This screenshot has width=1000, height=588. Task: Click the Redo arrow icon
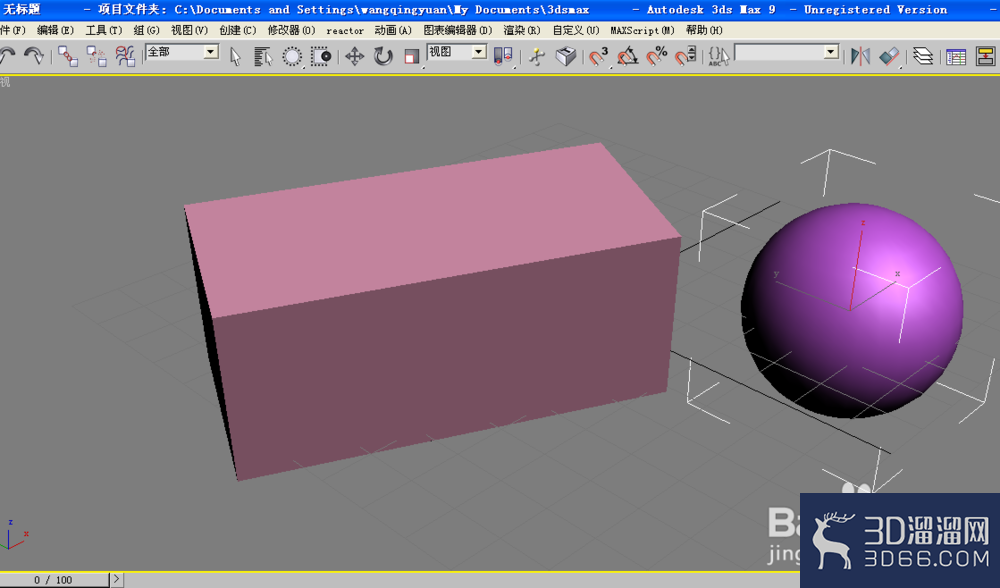tap(33, 55)
